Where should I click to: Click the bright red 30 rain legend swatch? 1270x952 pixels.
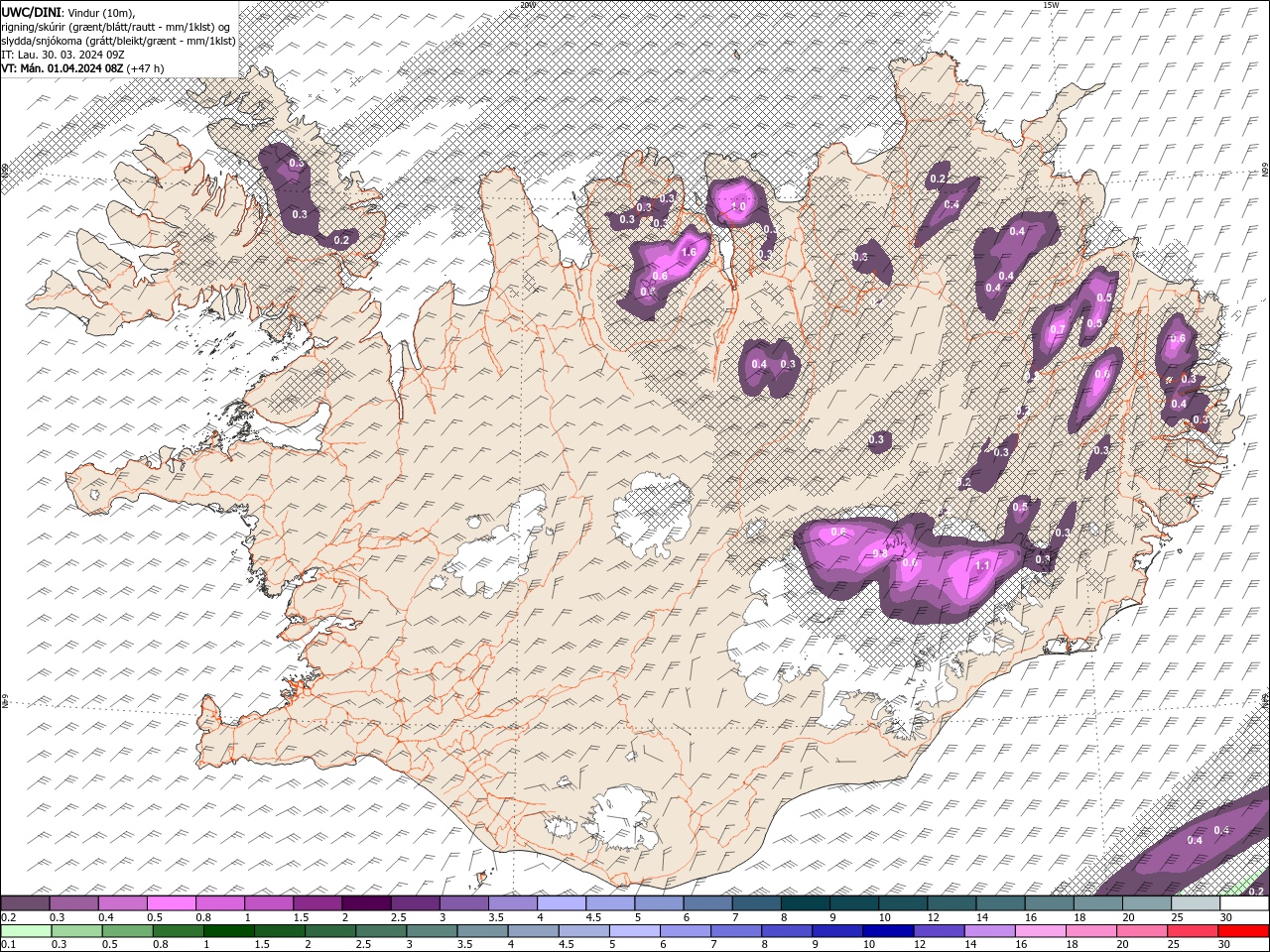point(1243,931)
